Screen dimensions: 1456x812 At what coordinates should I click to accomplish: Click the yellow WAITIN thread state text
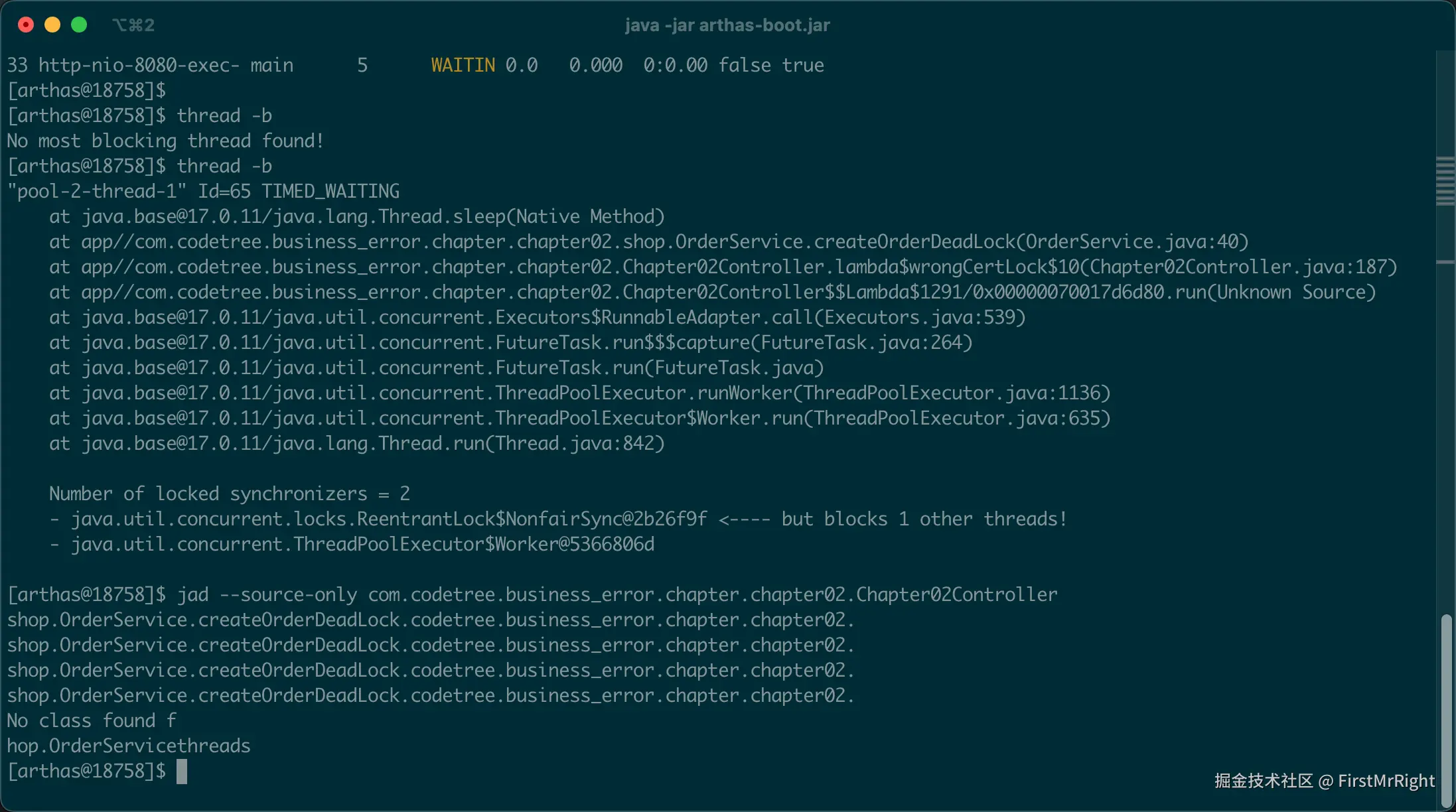[463, 65]
